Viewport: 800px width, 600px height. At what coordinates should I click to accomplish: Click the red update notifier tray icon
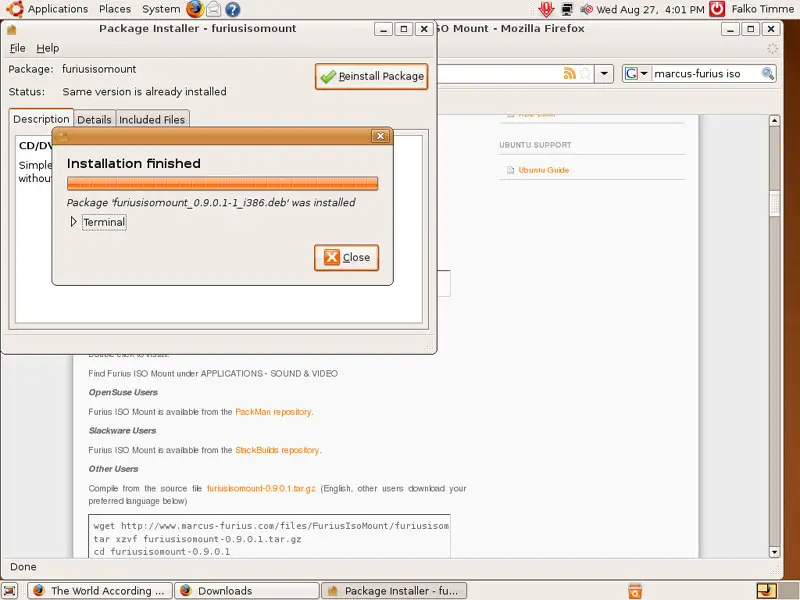click(546, 9)
